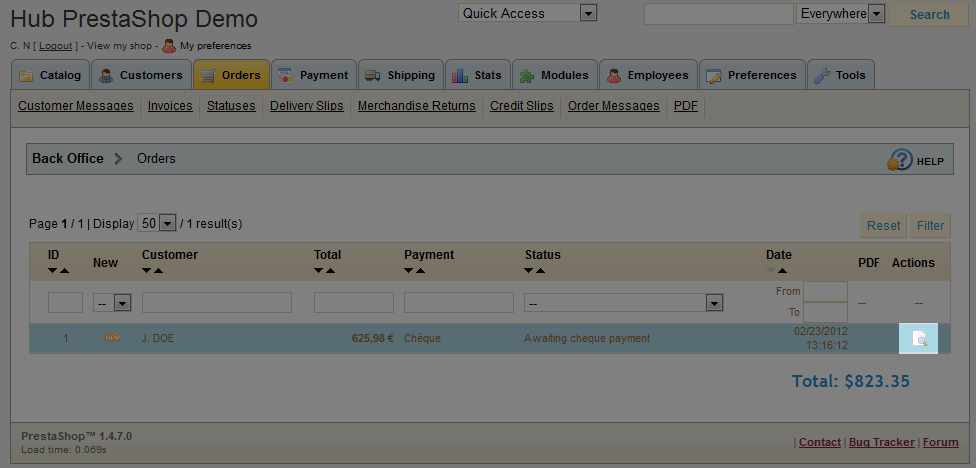Sort the ID column descending
Viewport: 976px width, 468px height.
coord(52,271)
